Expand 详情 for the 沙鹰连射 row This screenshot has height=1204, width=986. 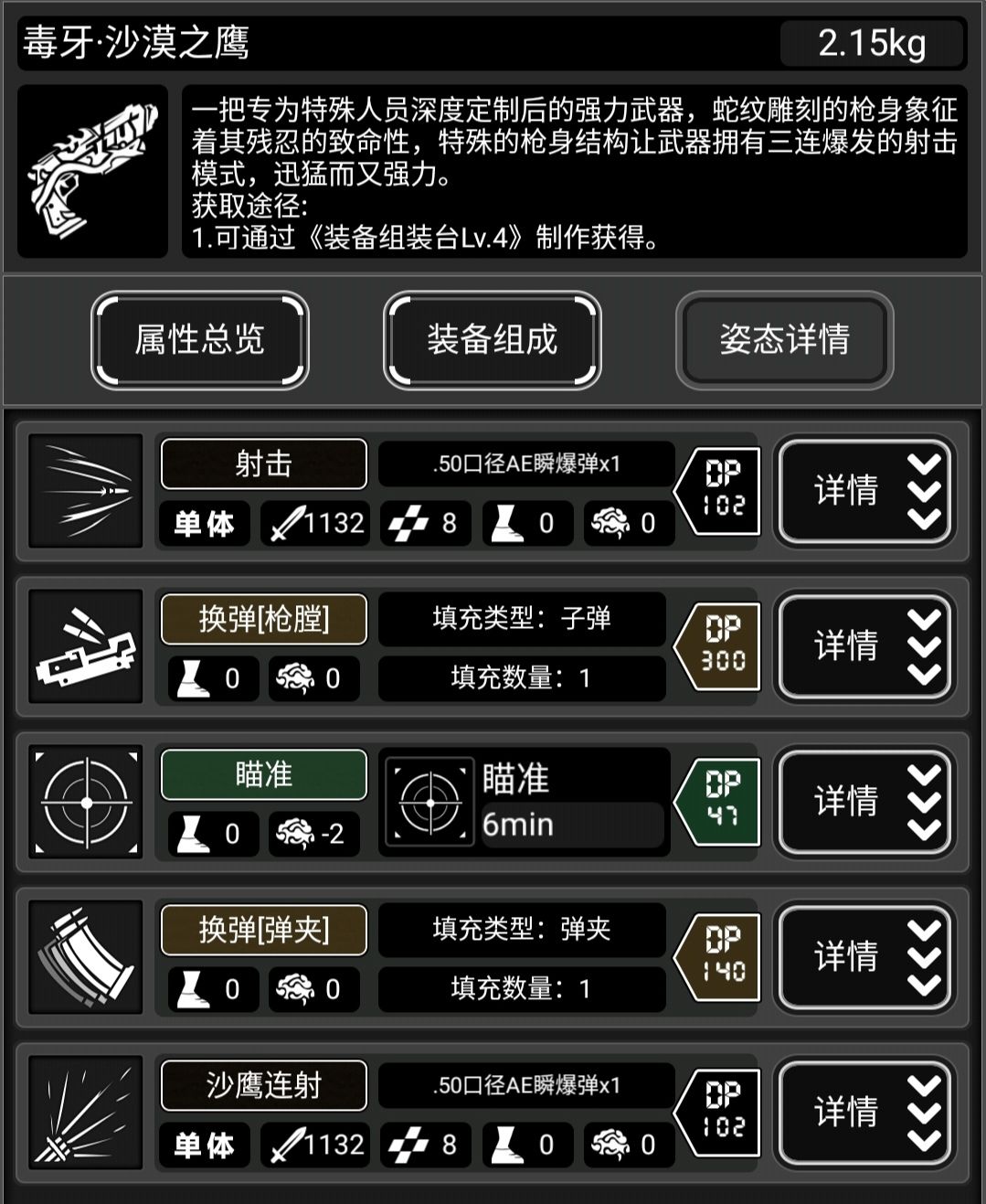(x=865, y=1113)
